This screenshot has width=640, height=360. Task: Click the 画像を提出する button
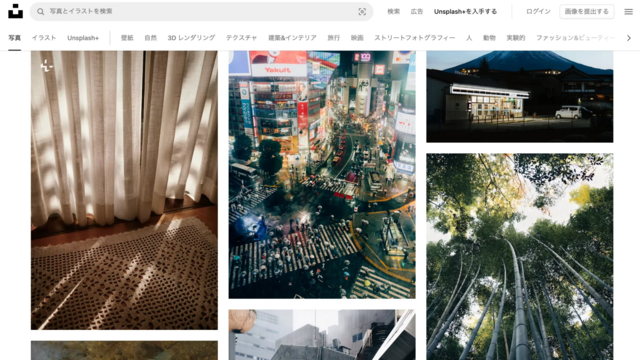(x=587, y=11)
